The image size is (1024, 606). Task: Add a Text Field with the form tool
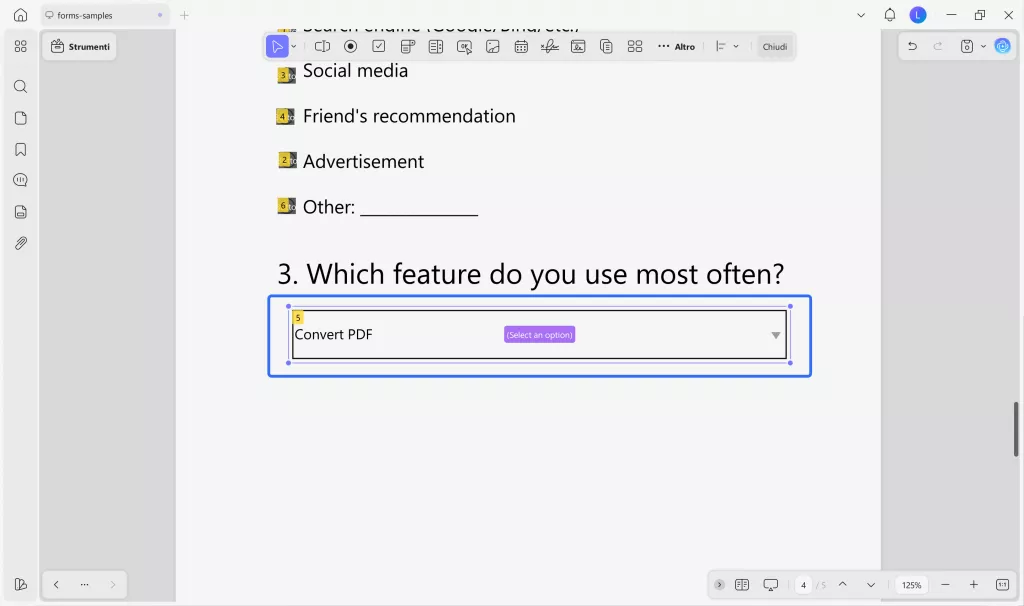click(x=321, y=46)
